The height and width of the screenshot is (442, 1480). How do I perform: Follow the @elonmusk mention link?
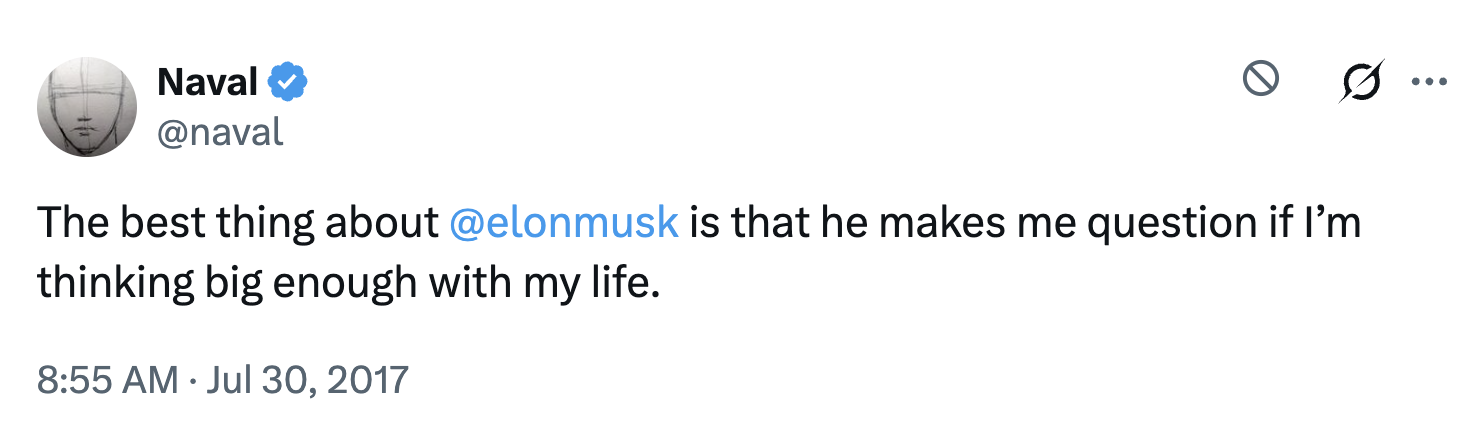564,222
